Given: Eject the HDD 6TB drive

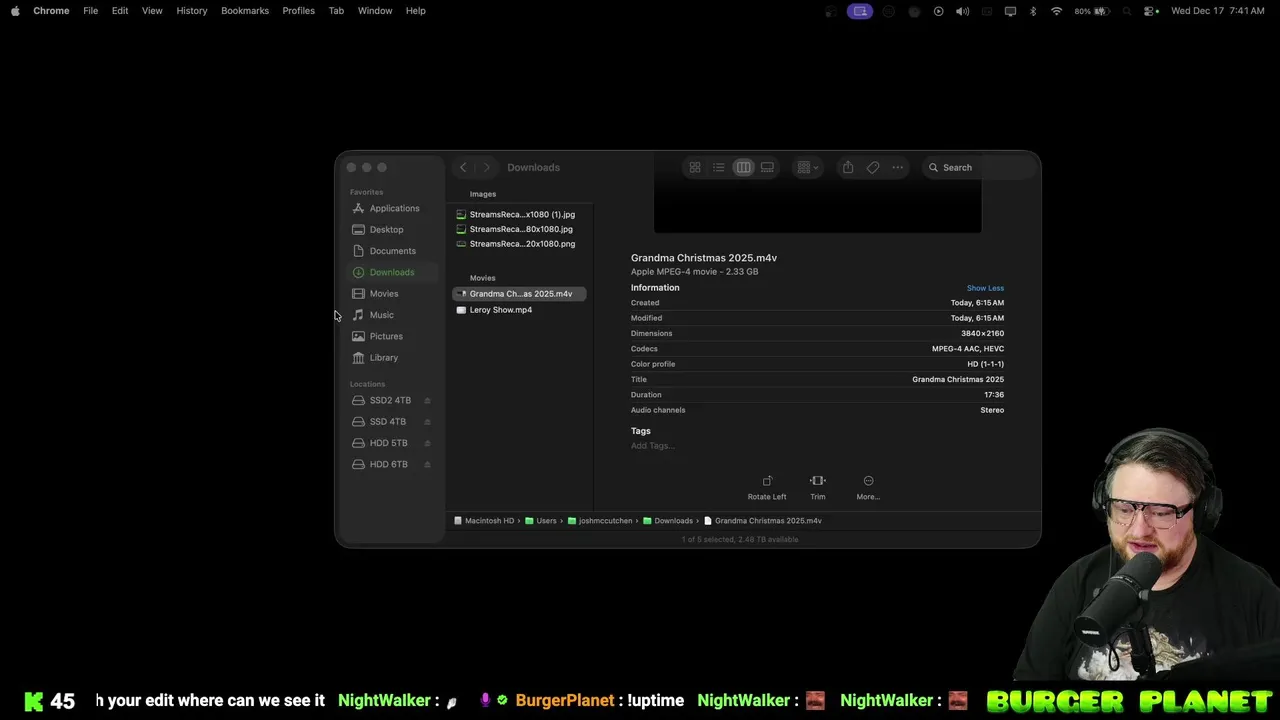Looking at the screenshot, I should click(428, 464).
